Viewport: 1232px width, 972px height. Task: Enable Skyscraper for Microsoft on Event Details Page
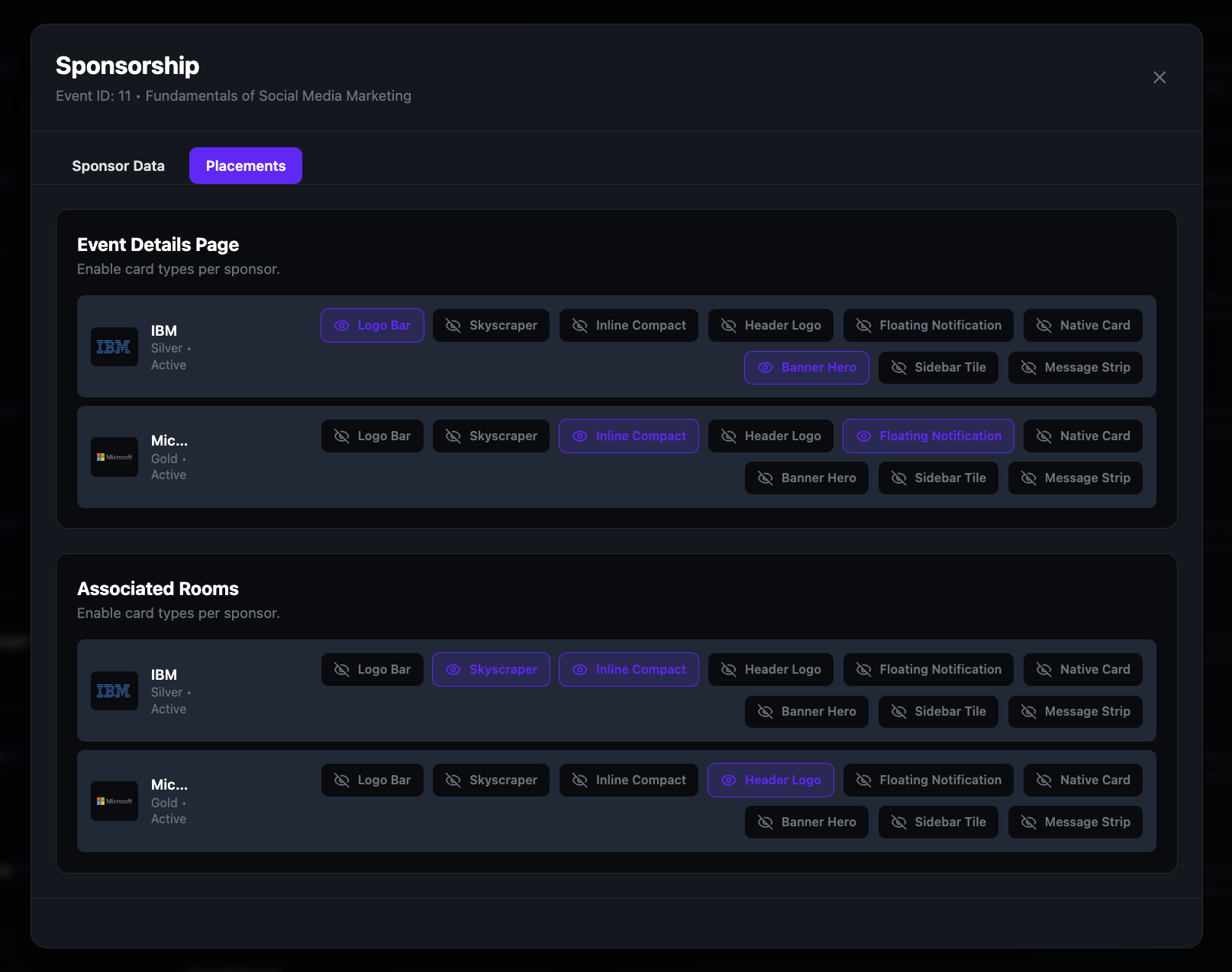click(x=491, y=436)
